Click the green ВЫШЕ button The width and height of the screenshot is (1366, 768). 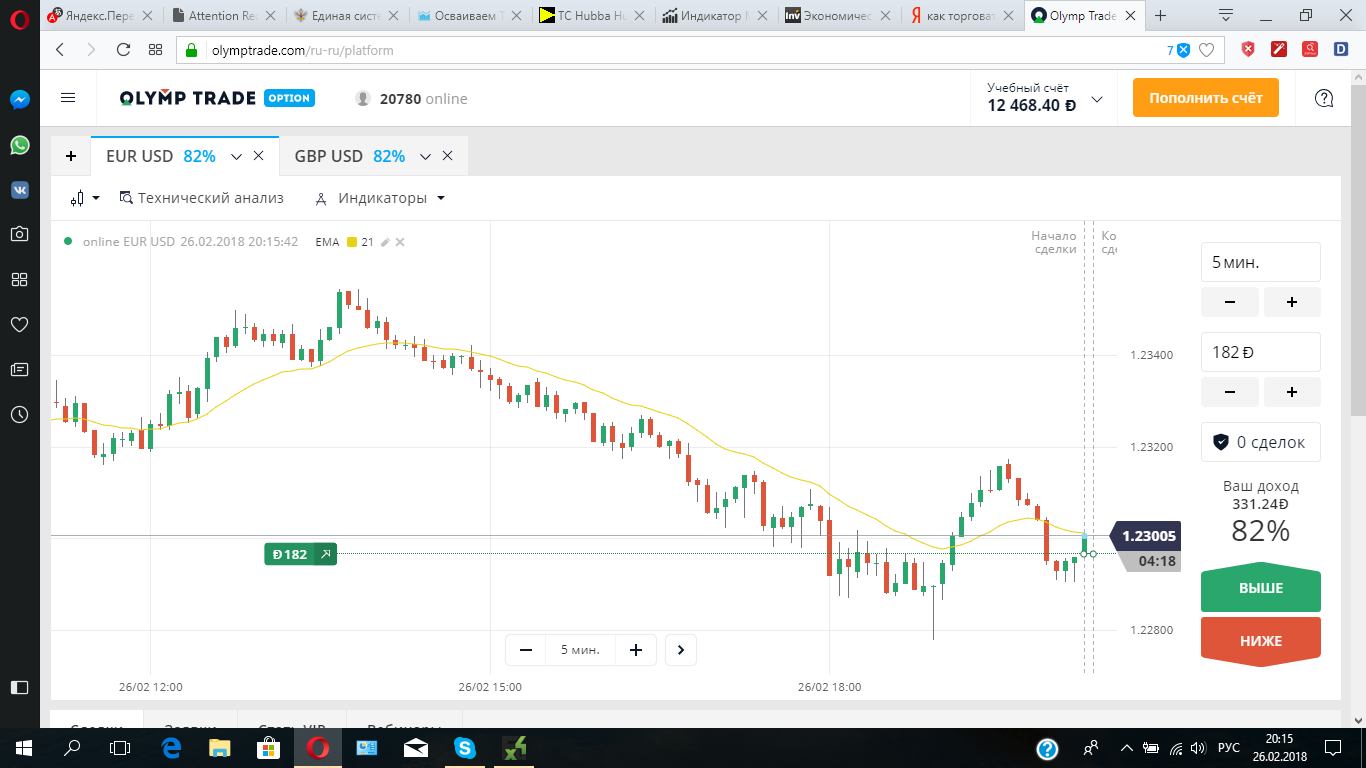[1261, 589]
